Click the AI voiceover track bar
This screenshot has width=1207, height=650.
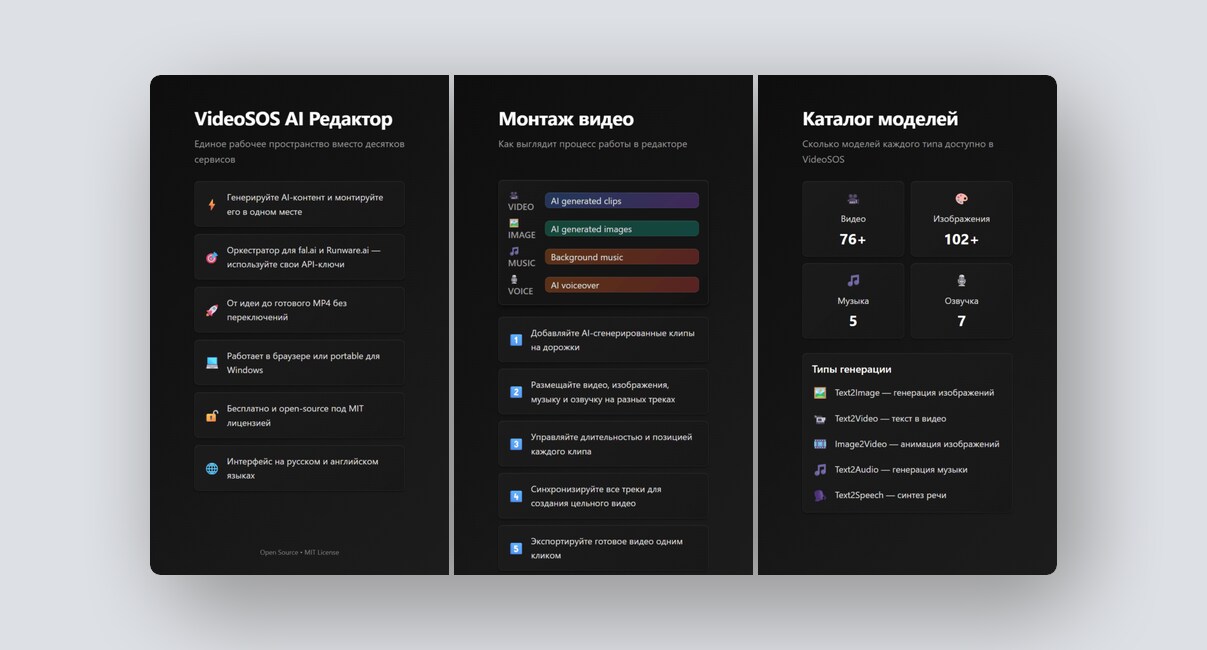tap(621, 285)
